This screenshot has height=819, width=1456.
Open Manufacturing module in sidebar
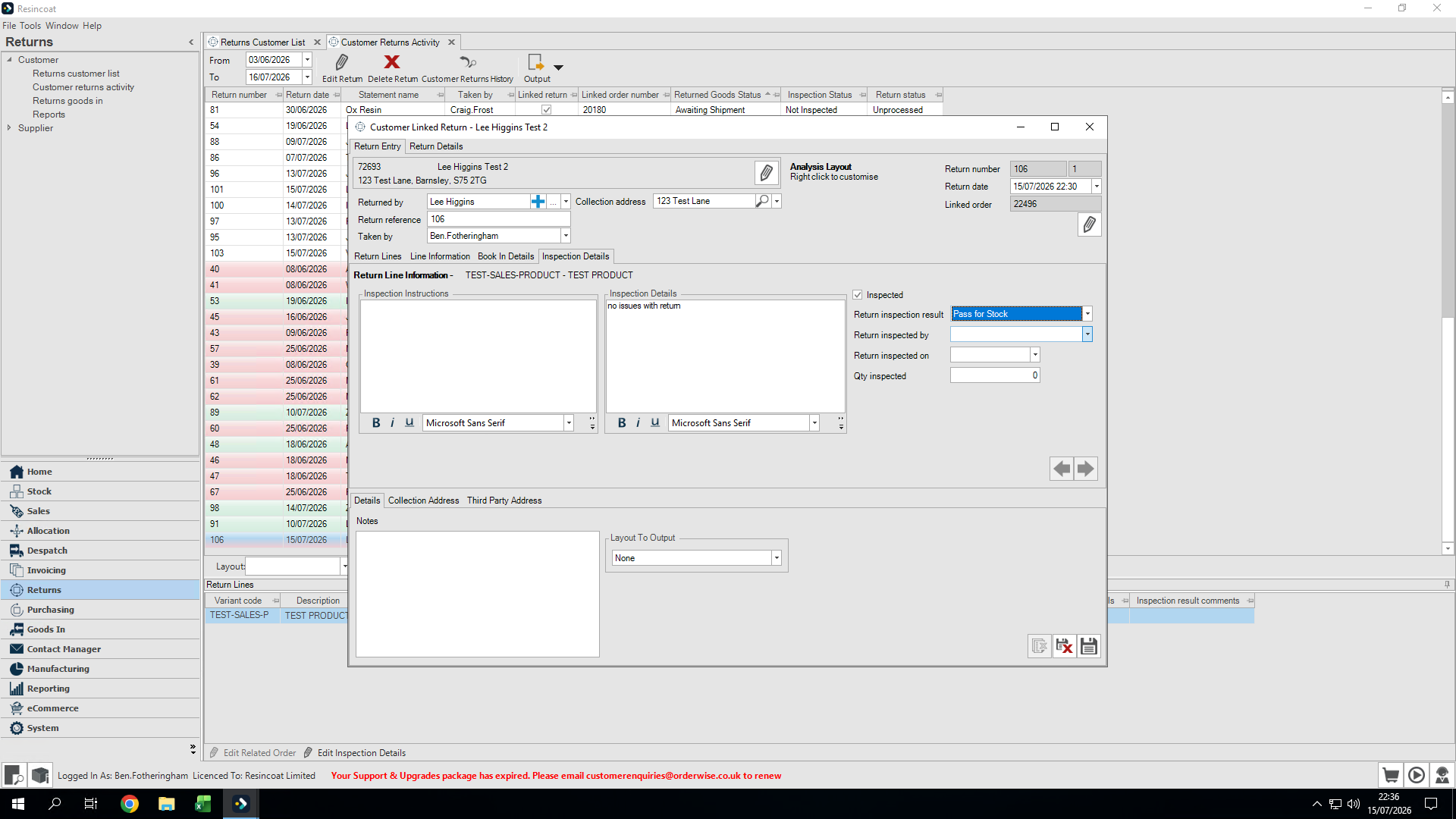pos(100,669)
